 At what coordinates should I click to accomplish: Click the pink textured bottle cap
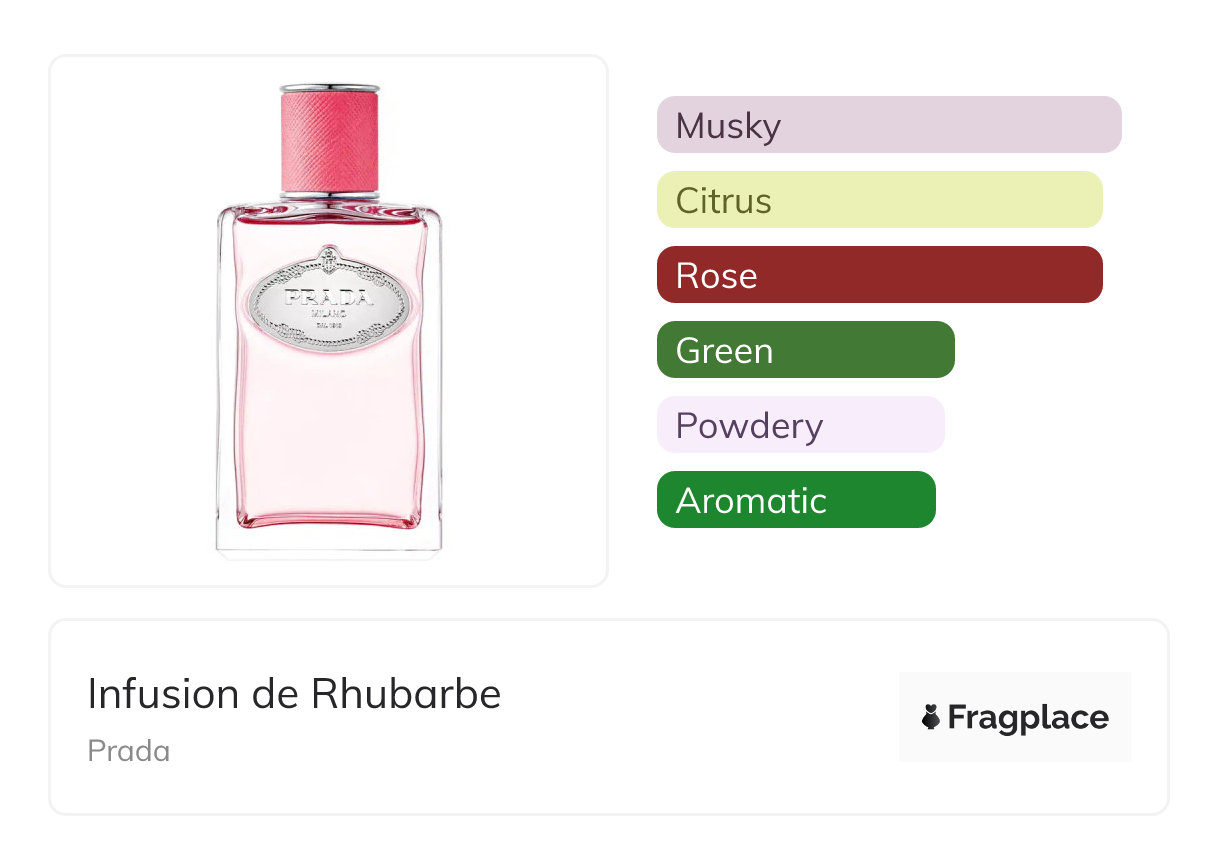click(x=329, y=139)
